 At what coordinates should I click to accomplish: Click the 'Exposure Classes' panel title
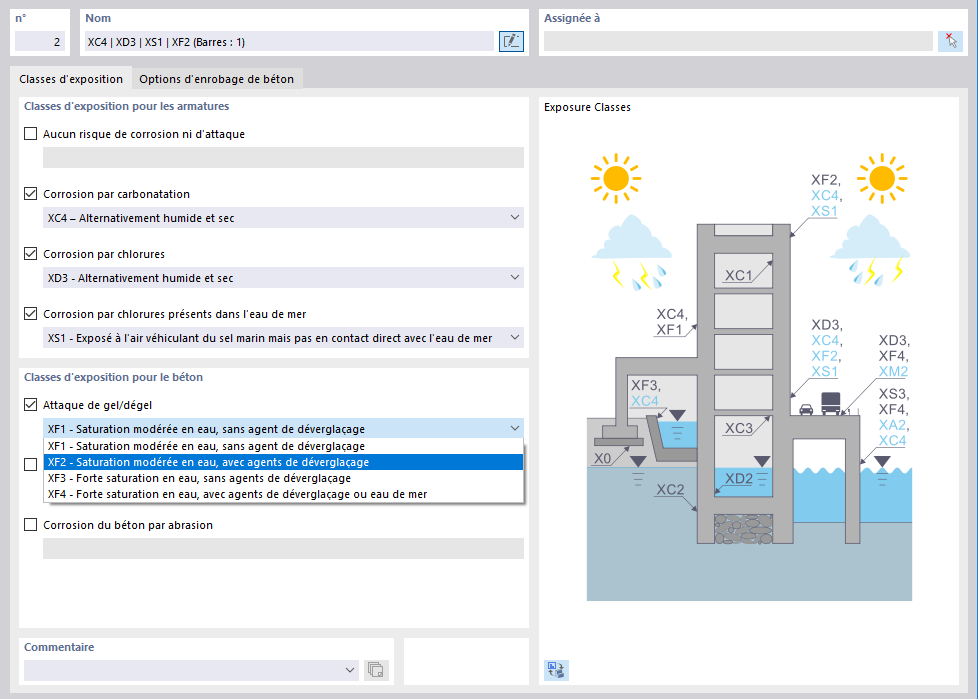587,107
